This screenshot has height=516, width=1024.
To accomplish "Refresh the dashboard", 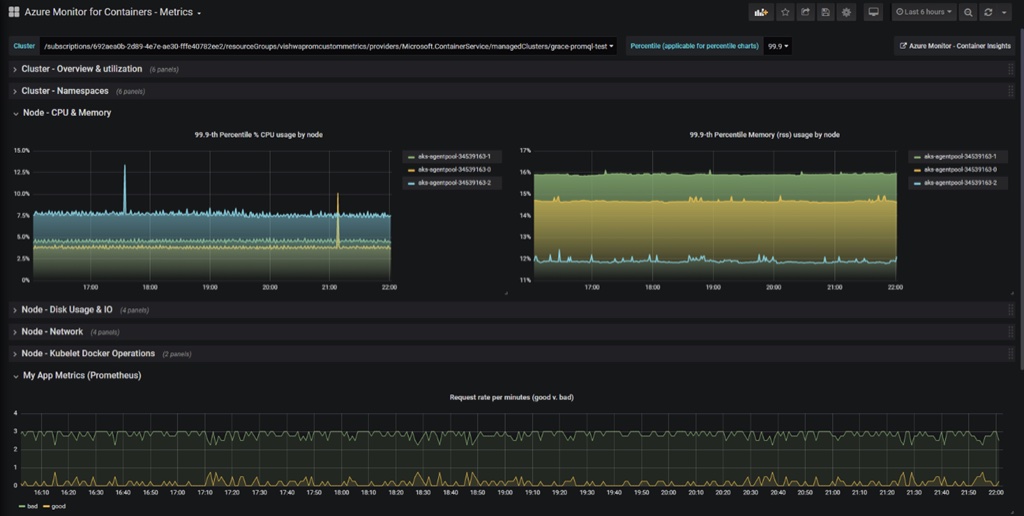I will click(988, 12).
